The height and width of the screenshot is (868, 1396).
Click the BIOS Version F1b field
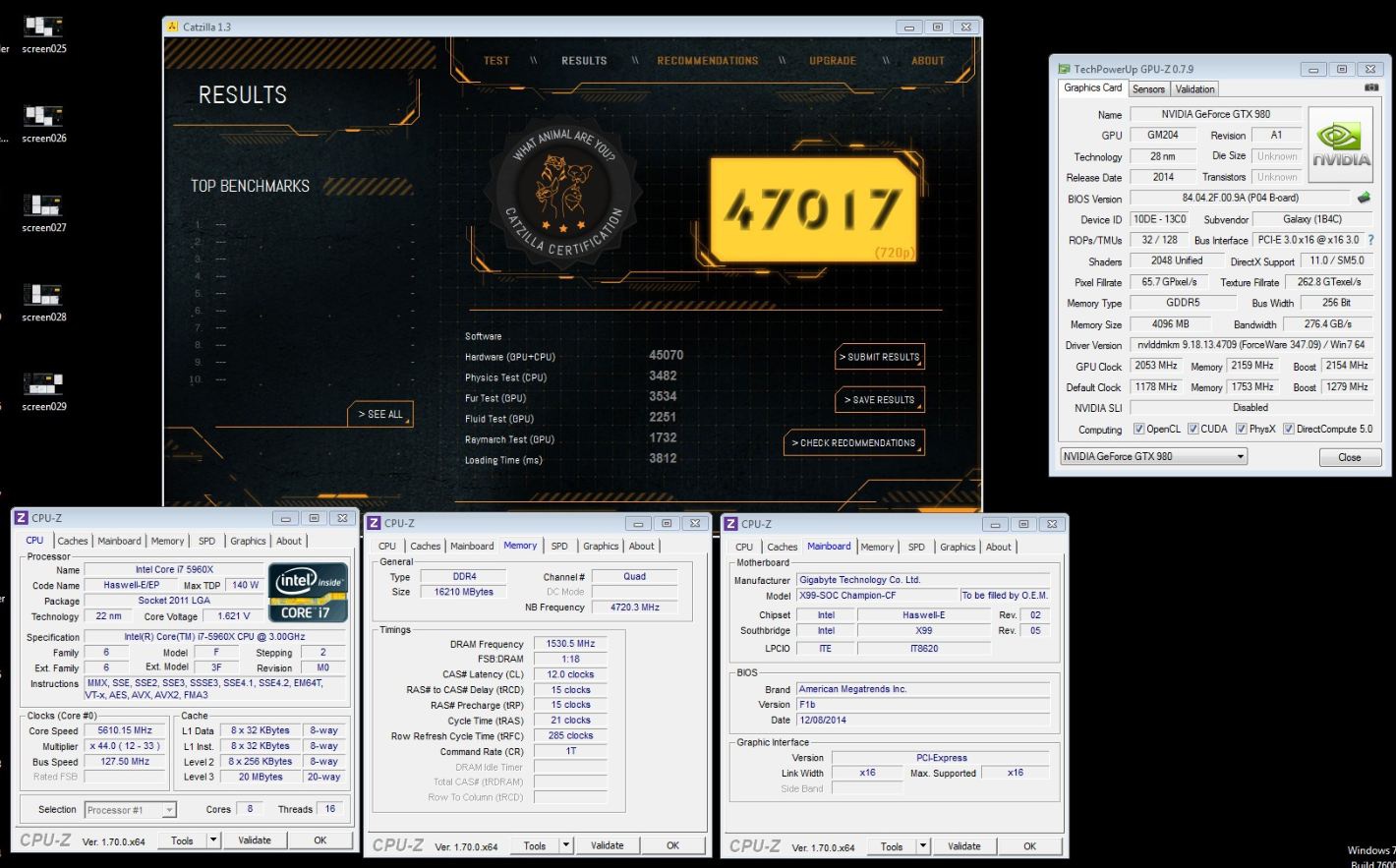923,705
